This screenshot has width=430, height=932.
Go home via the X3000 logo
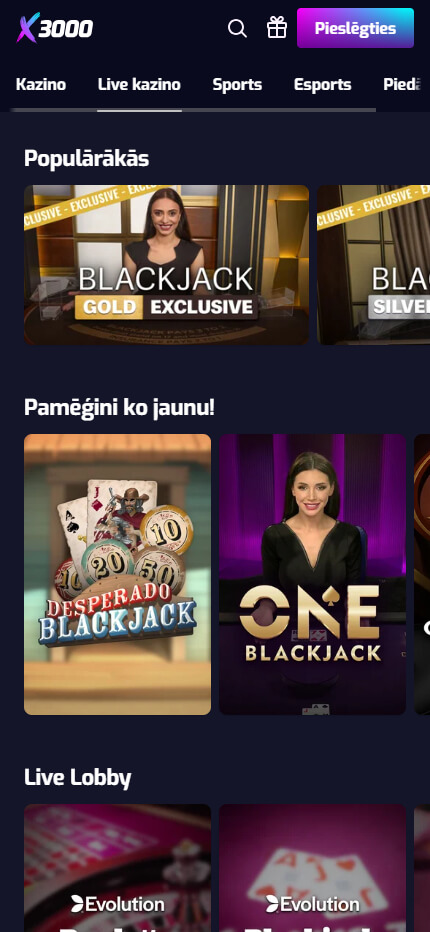[55, 28]
